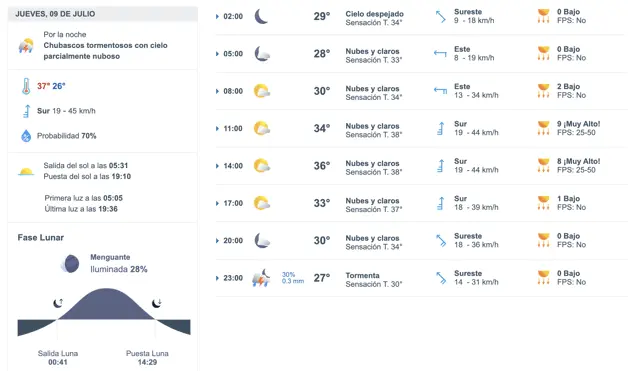Expand the 11:00 forecast row arrow
628x371 pixels.
[217, 129]
